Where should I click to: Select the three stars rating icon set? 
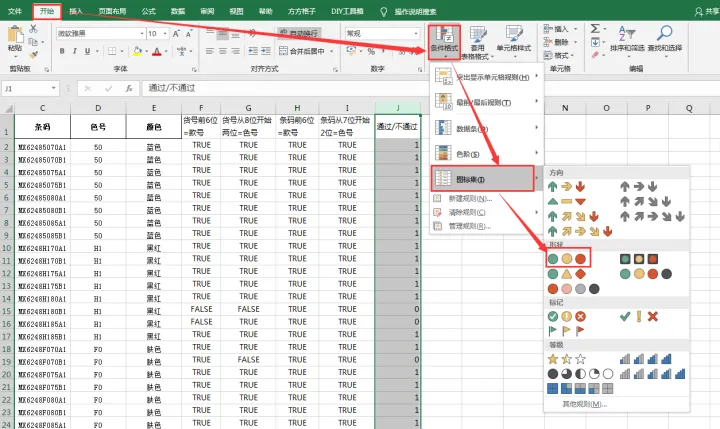[567, 359]
